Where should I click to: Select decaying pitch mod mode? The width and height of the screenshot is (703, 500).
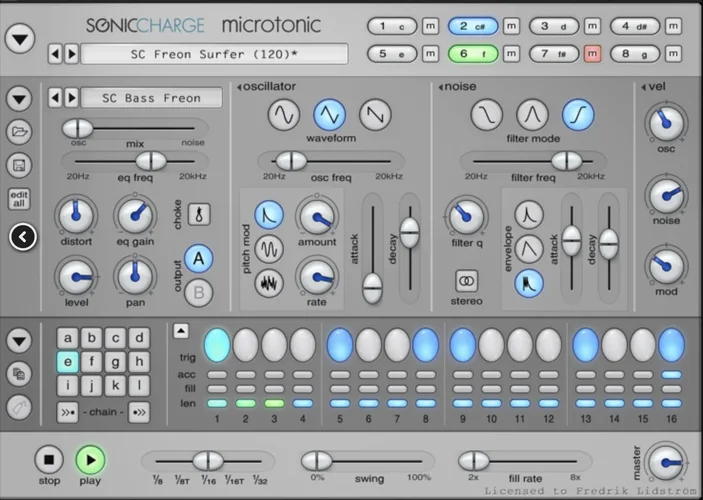(269, 215)
